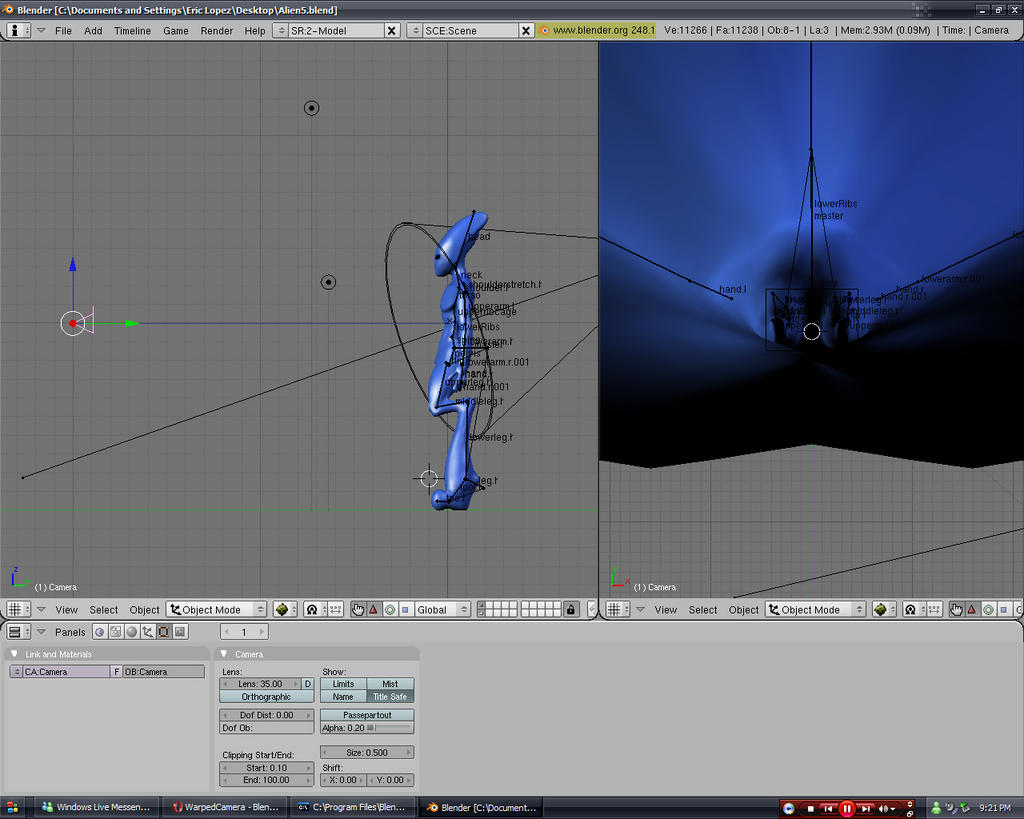Toggle the Orthographic camera button
The width and height of the screenshot is (1024, 819).
266,697
